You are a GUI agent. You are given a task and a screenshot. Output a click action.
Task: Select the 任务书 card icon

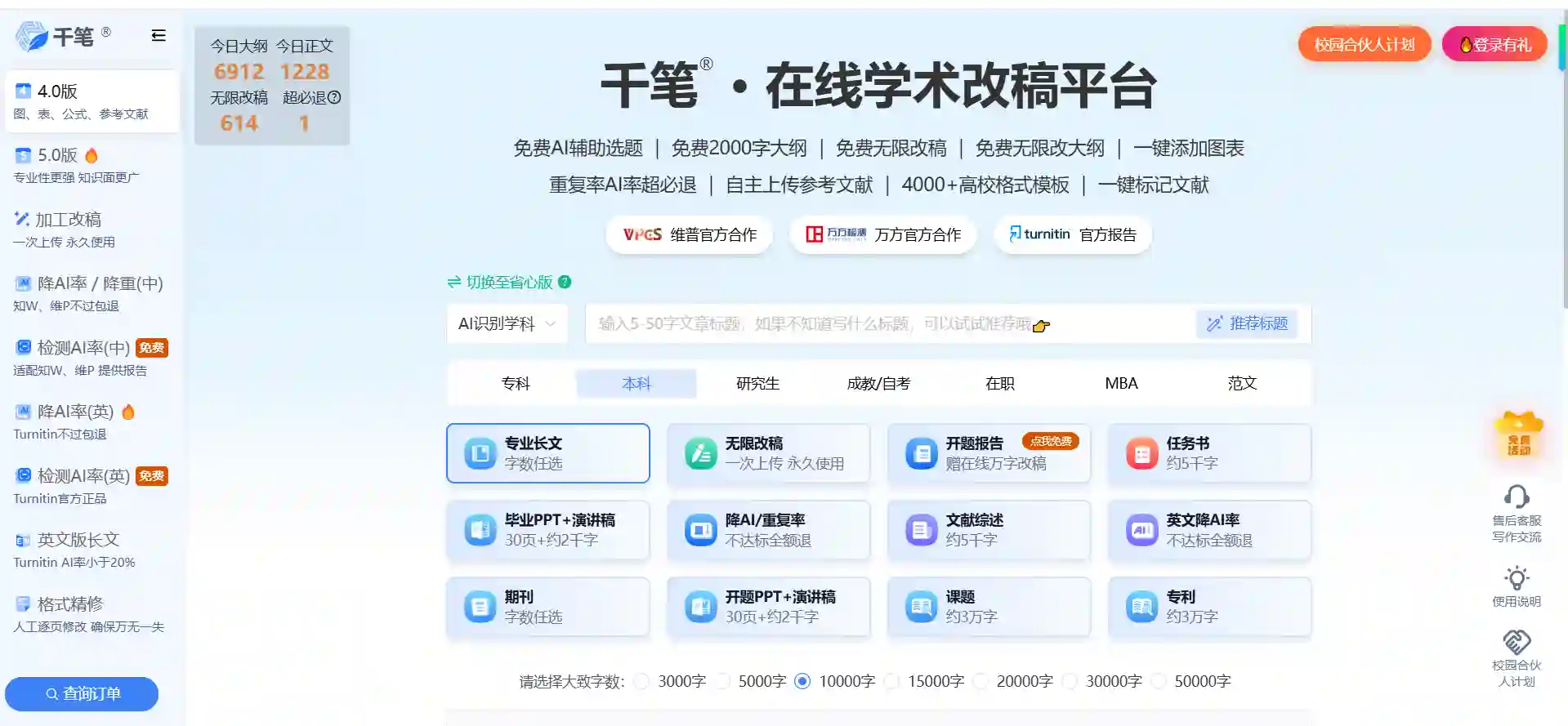(x=1142, y=453)
